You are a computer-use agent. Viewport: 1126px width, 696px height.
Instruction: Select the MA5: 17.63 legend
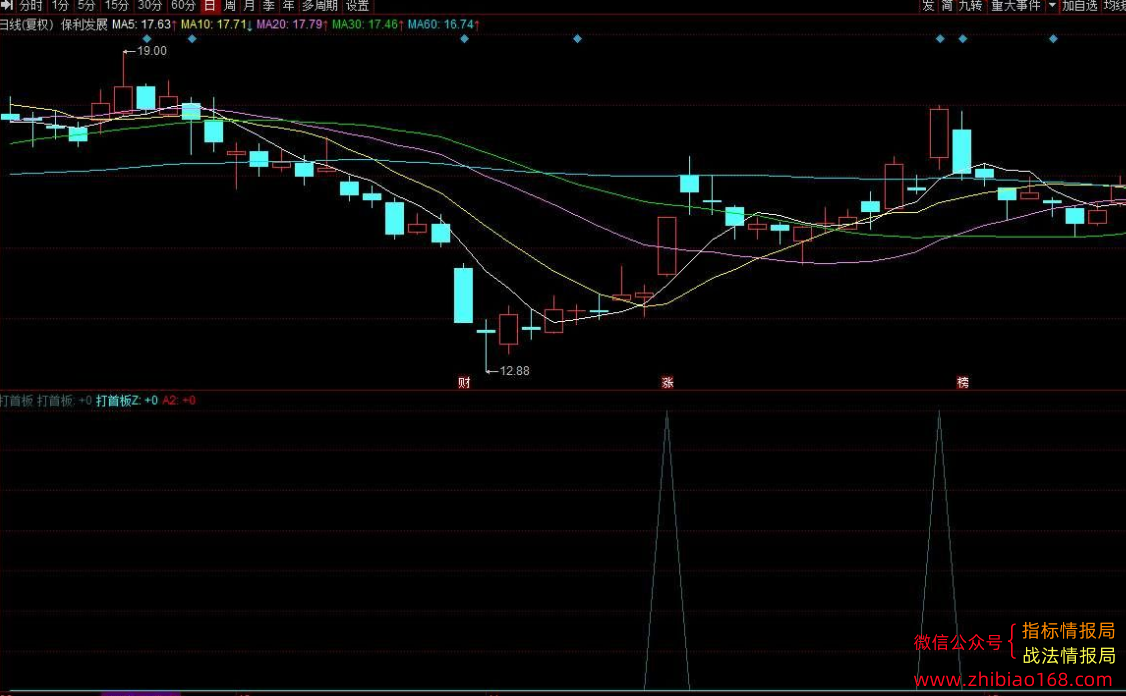(x=144, y=24)
